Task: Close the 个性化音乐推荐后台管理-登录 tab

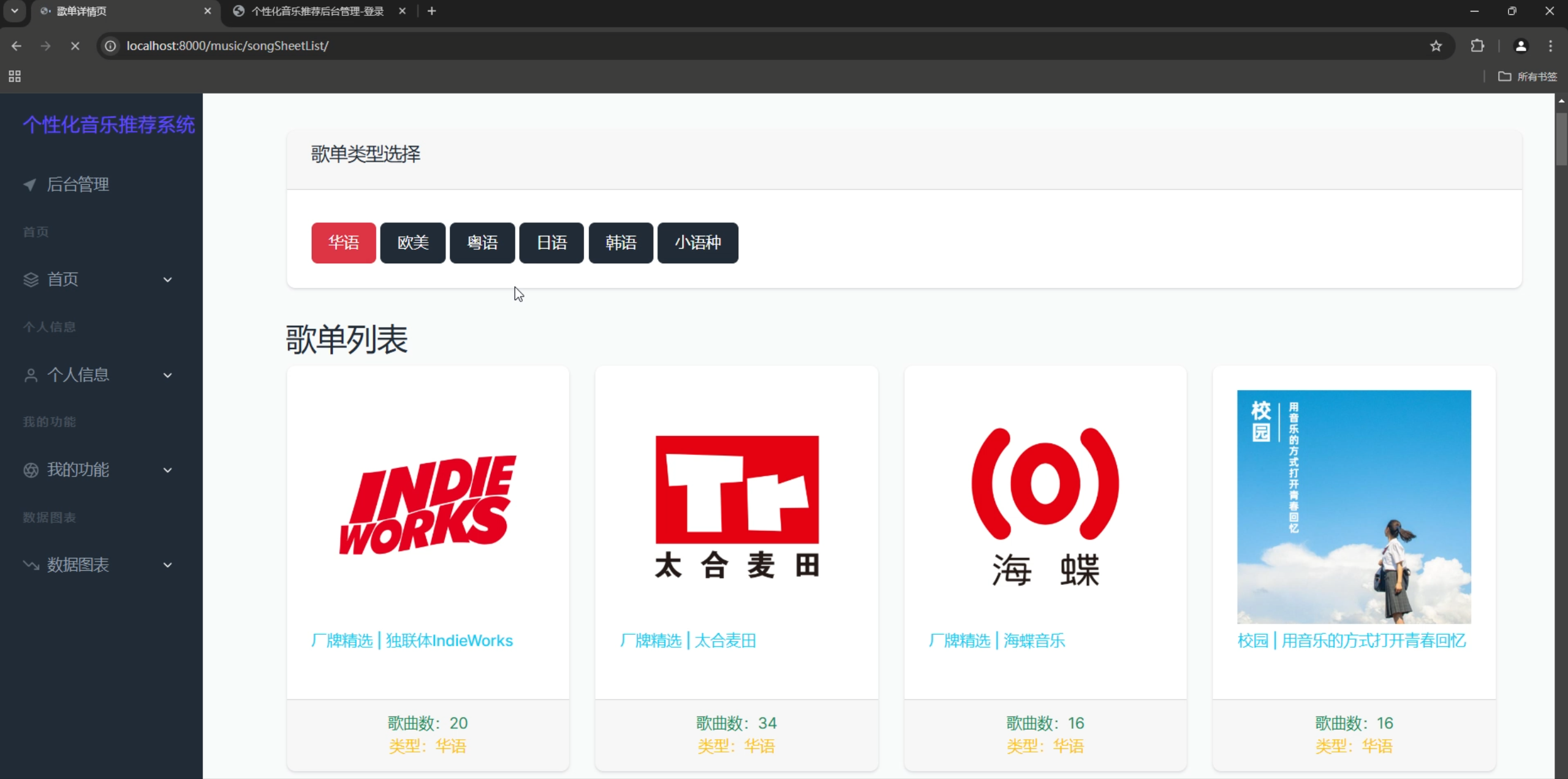Action: [402, 11]
